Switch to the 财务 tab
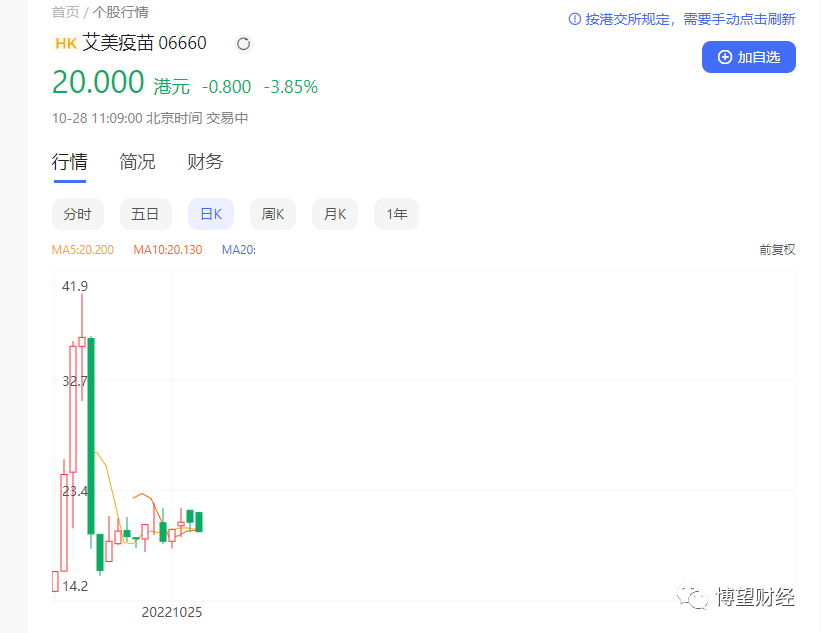Viewport: 821px width, 633px height. (205, 162)
